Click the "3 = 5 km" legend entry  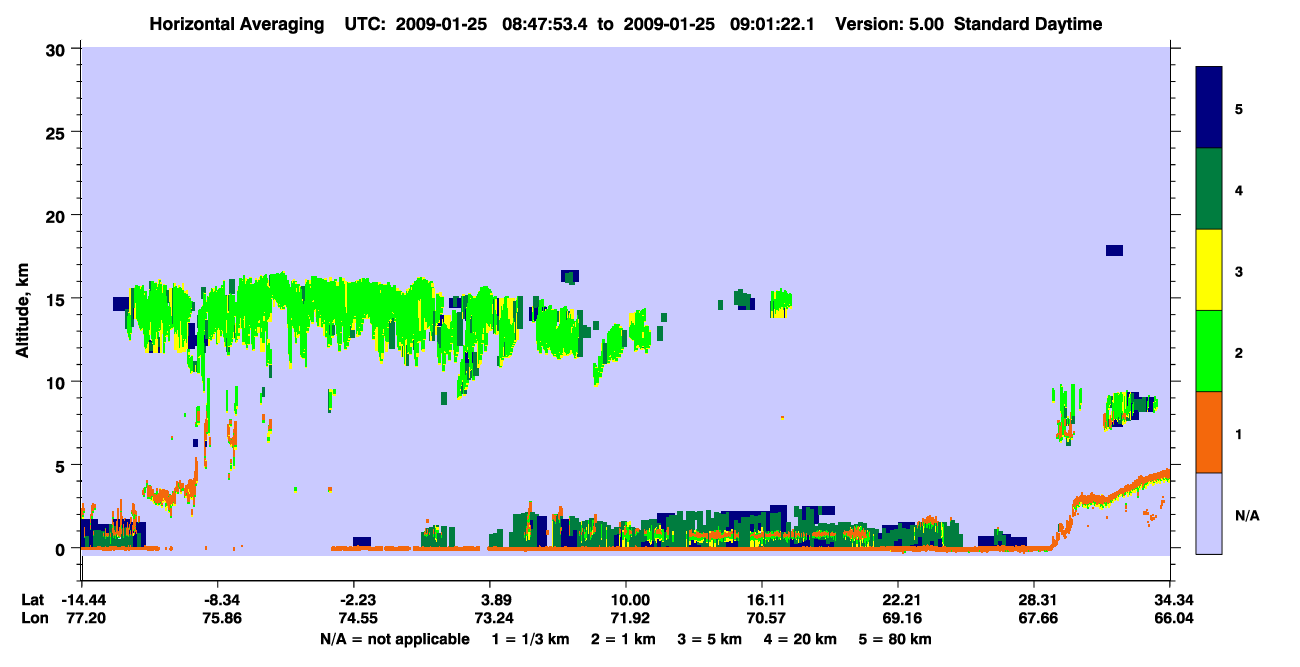coord(710,639)
